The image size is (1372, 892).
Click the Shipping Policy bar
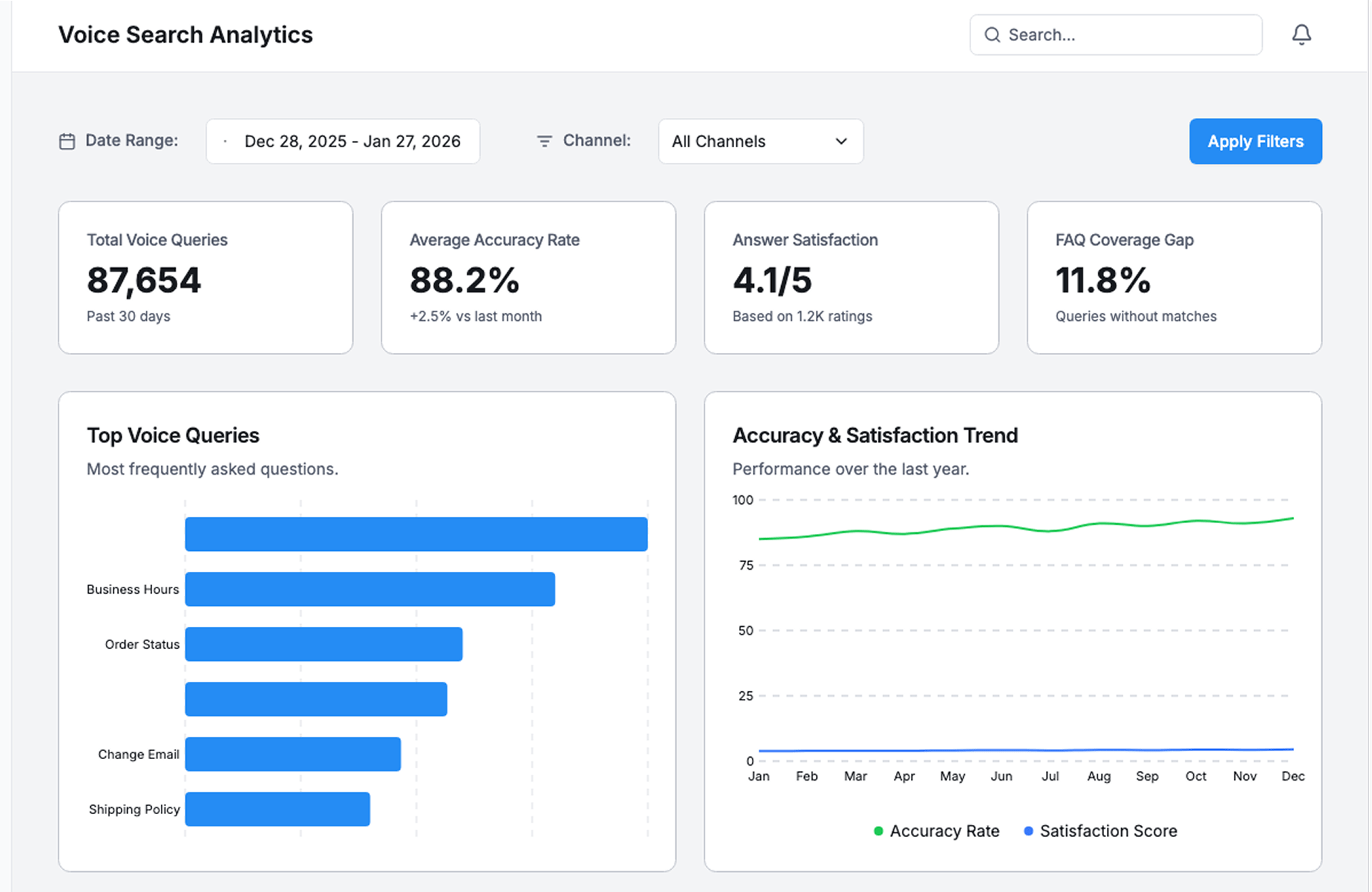pyautogui.click(x=277, y=809)
